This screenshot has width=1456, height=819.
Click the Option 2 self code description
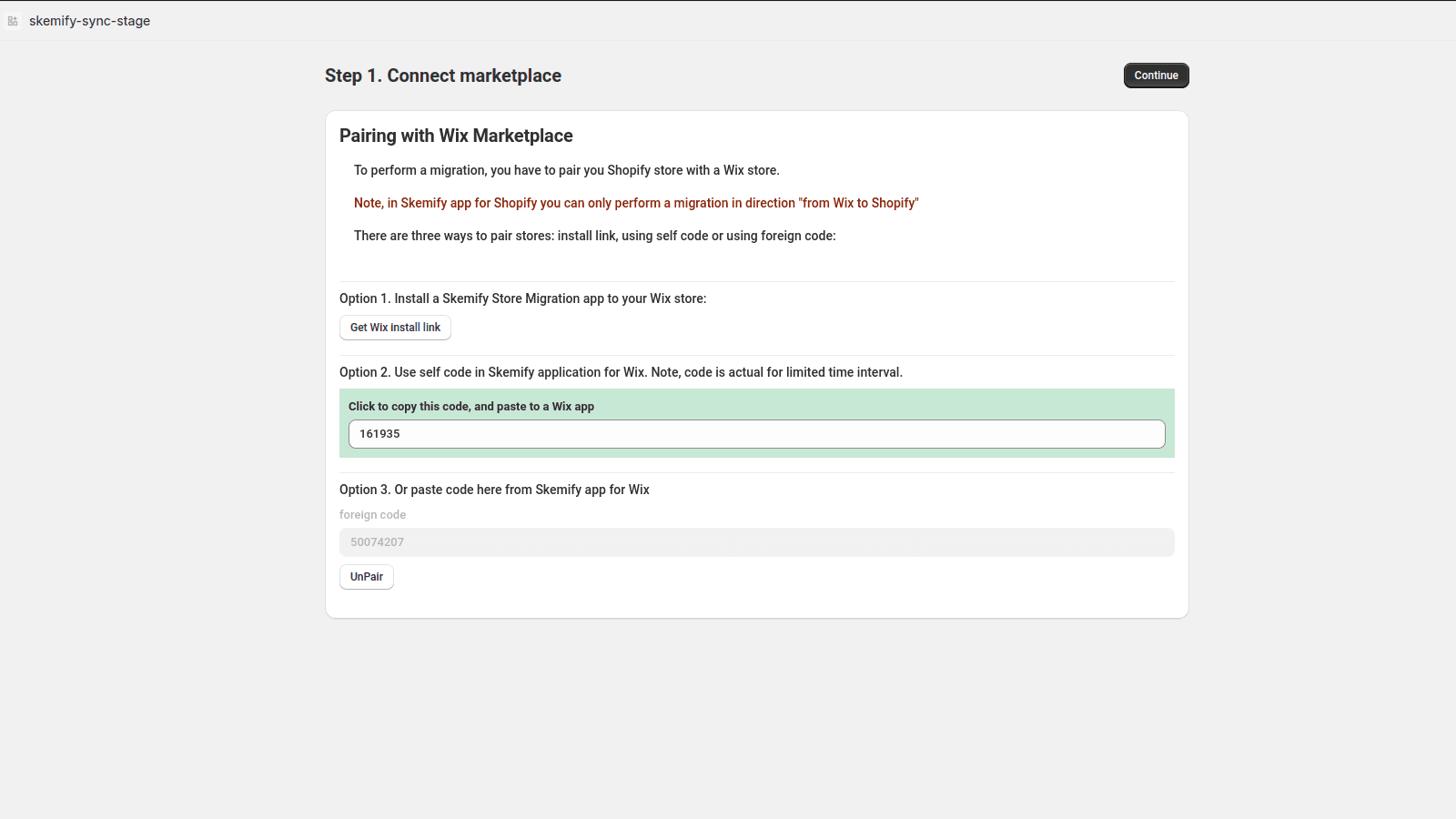point(621,372)
